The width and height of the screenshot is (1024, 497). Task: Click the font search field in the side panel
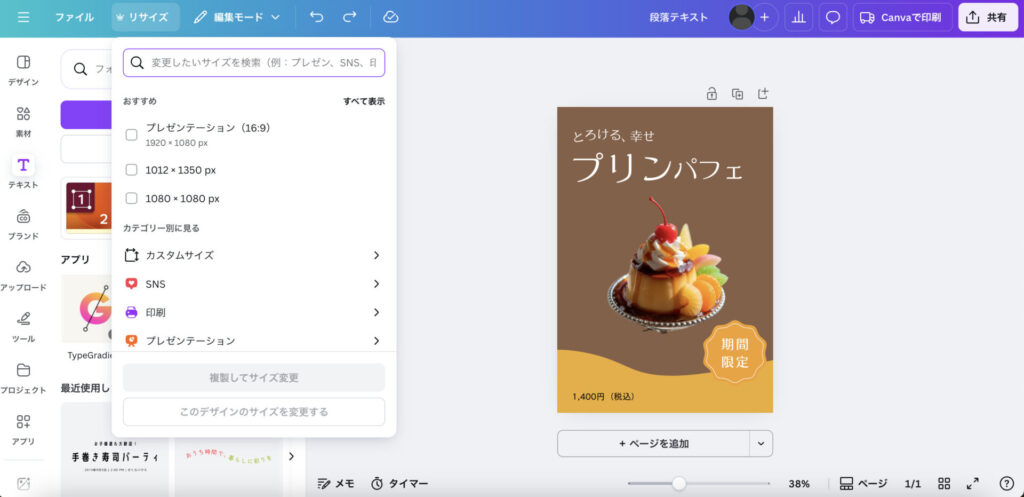[x=86, y=69]
